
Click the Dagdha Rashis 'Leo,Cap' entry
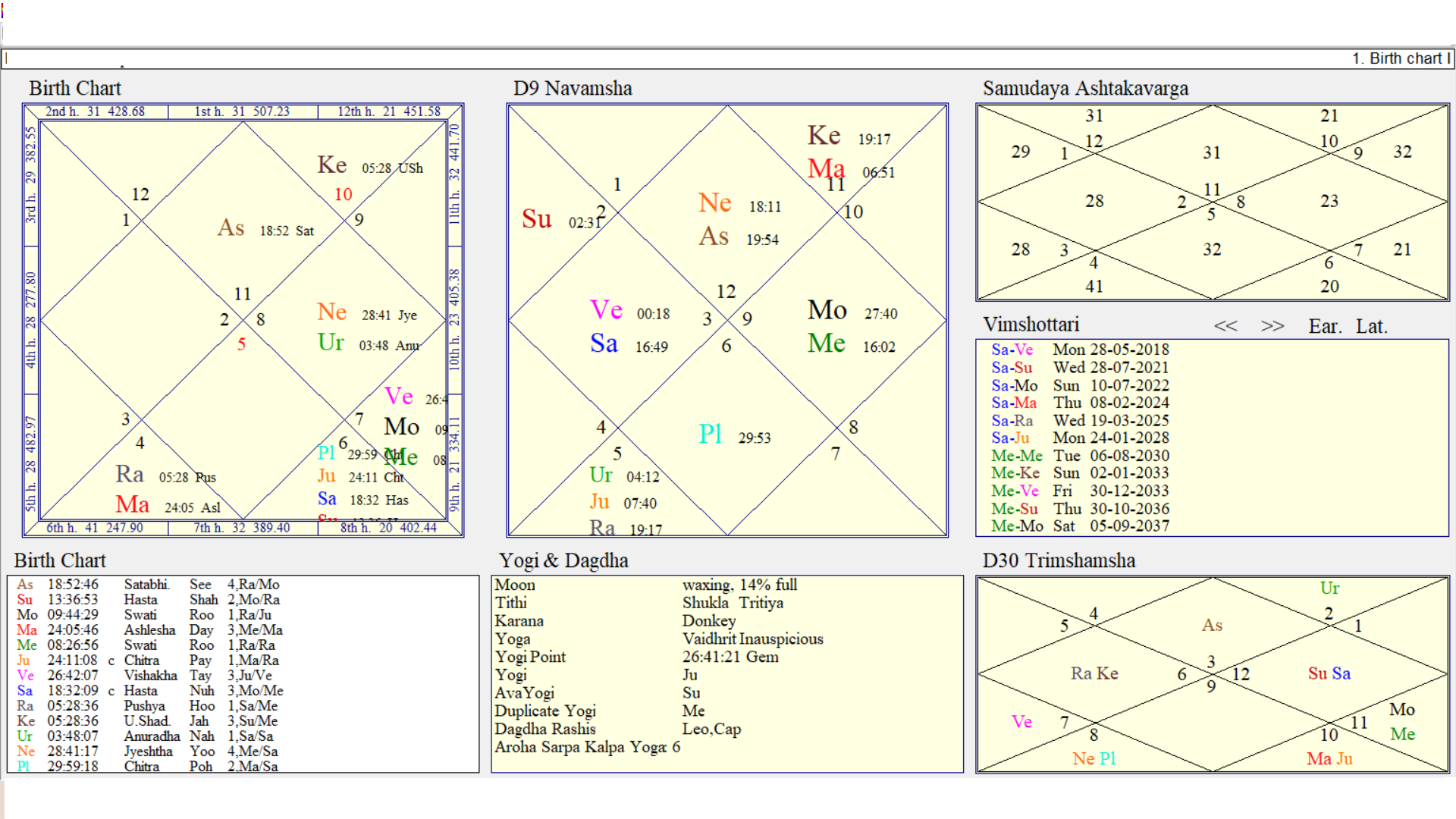coord(711,729)
